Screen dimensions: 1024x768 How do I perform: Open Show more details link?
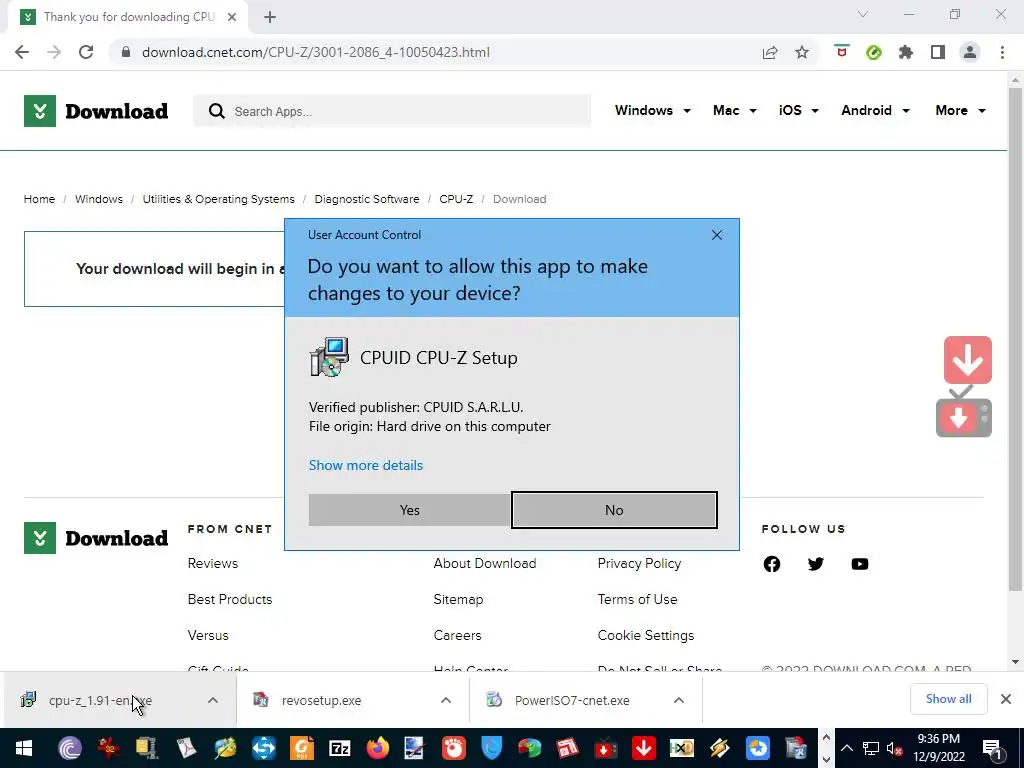coord(366,465)
